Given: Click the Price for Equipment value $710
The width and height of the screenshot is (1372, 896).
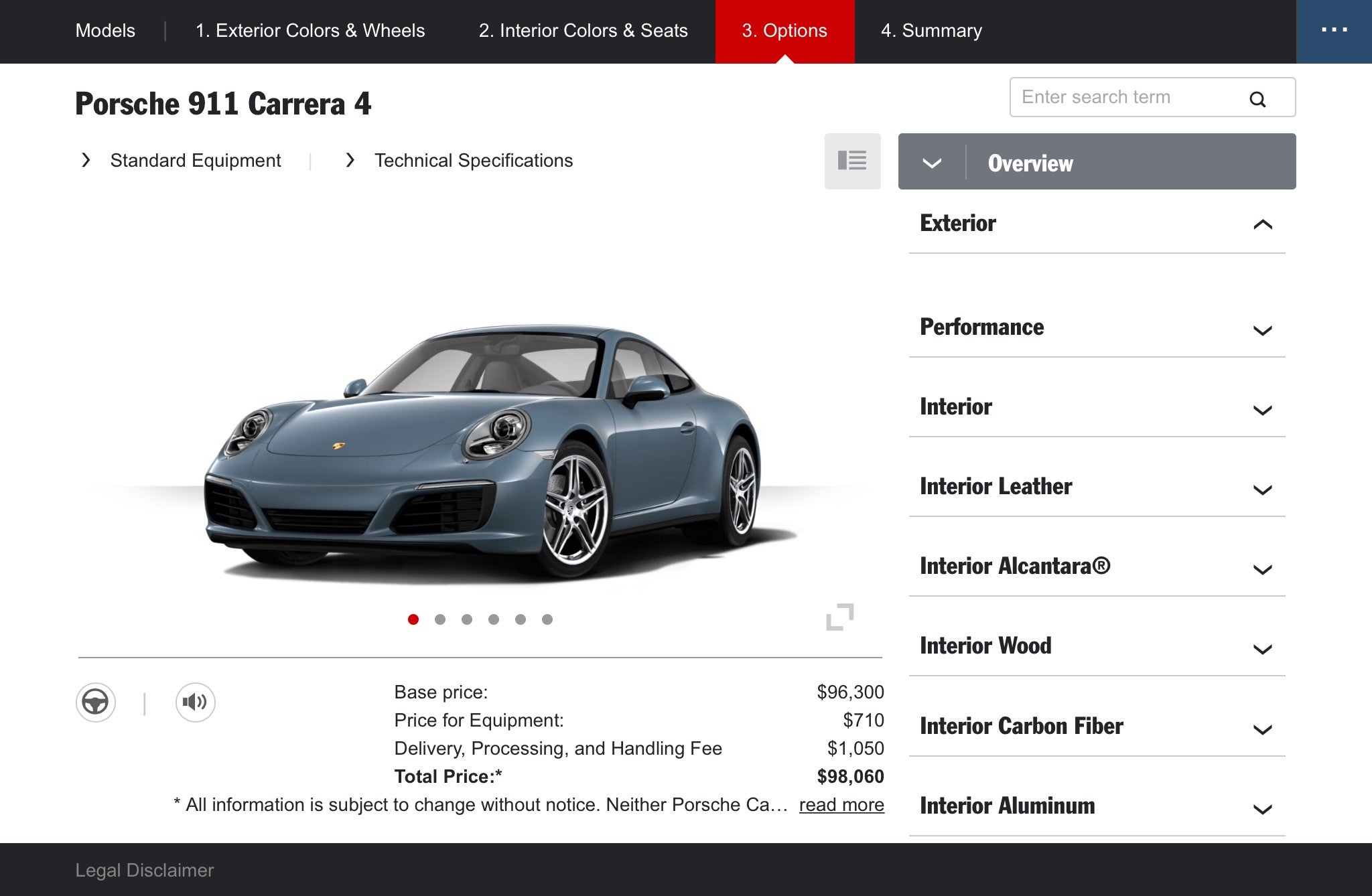Looking at the screenshot, I should click(x=864, y=721).
